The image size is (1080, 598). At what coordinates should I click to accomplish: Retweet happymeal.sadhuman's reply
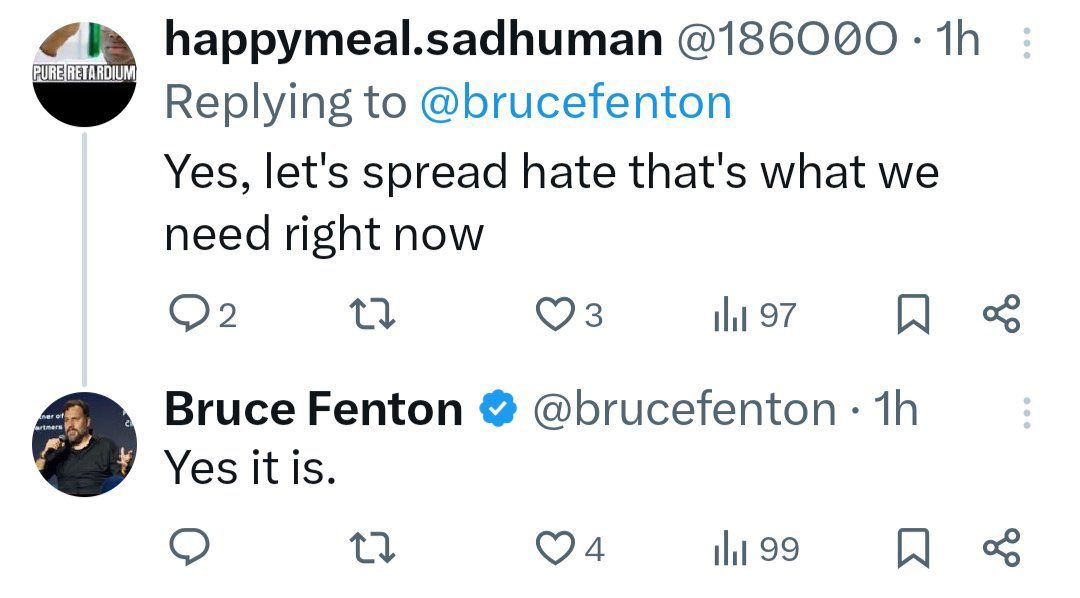(377, 317)
